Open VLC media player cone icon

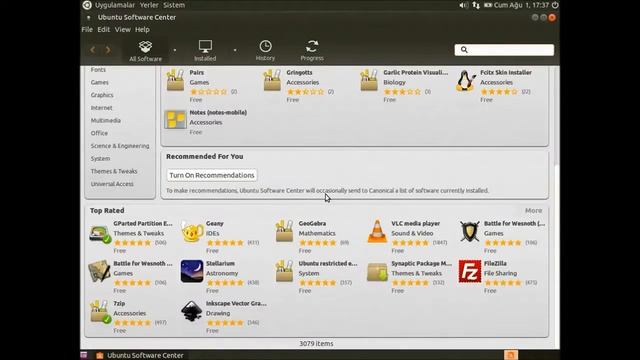377,231
